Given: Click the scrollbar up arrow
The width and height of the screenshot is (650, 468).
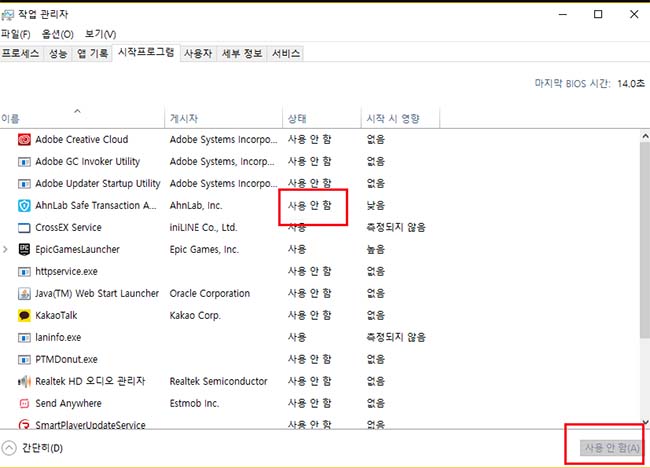Looking at the screenshot, I should pyautogui.click(x=645, y=136).
